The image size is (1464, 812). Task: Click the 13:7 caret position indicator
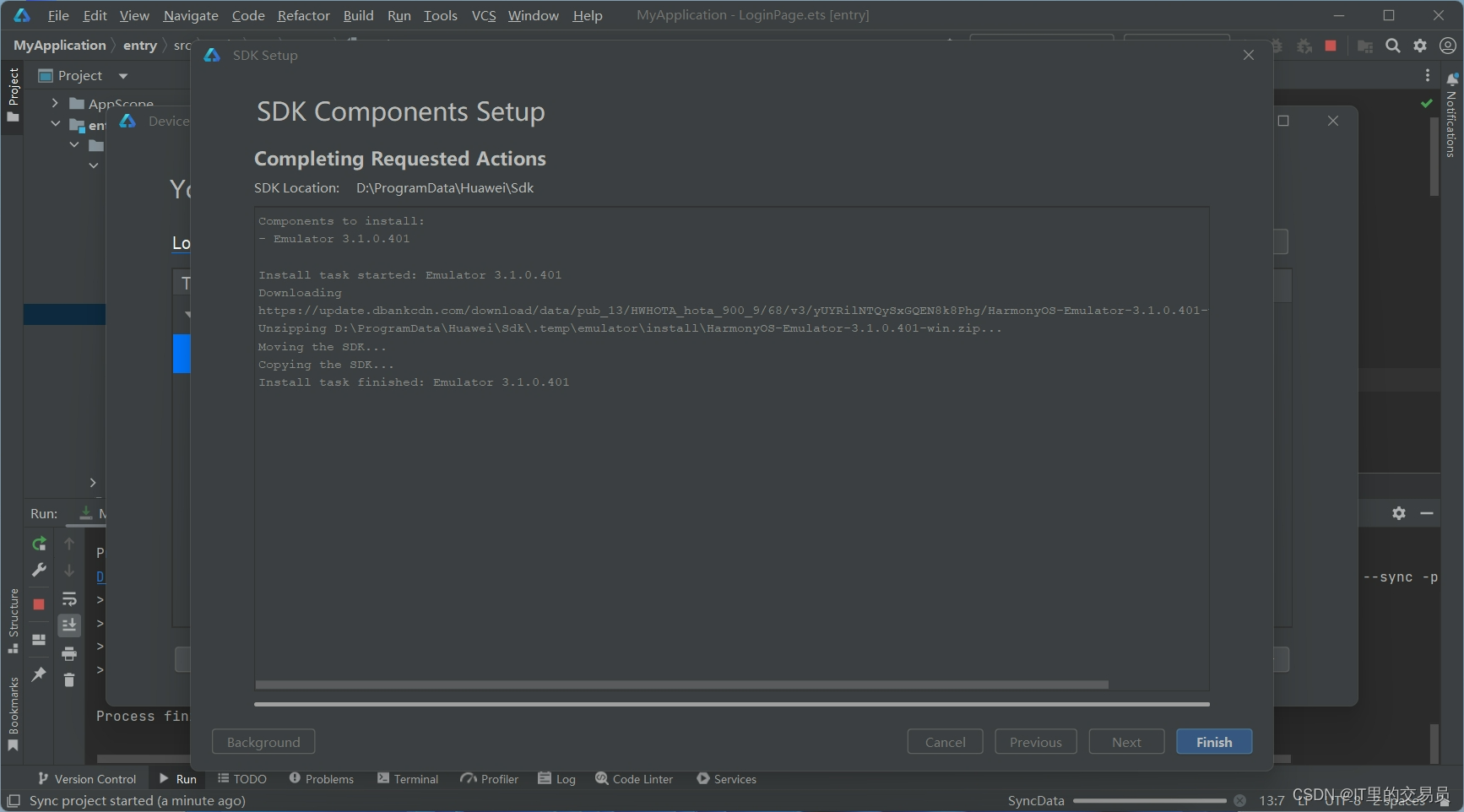(1272, 801)
